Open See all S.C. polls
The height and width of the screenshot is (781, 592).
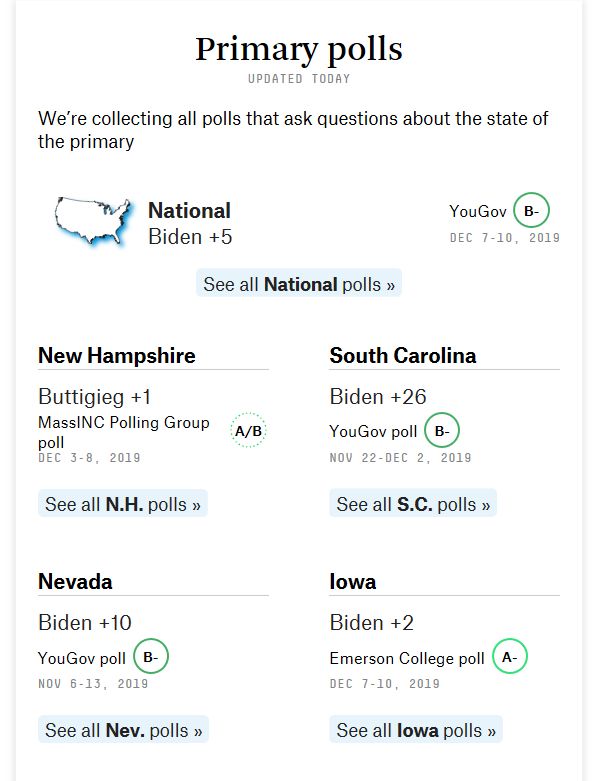(x=413, y=504)
